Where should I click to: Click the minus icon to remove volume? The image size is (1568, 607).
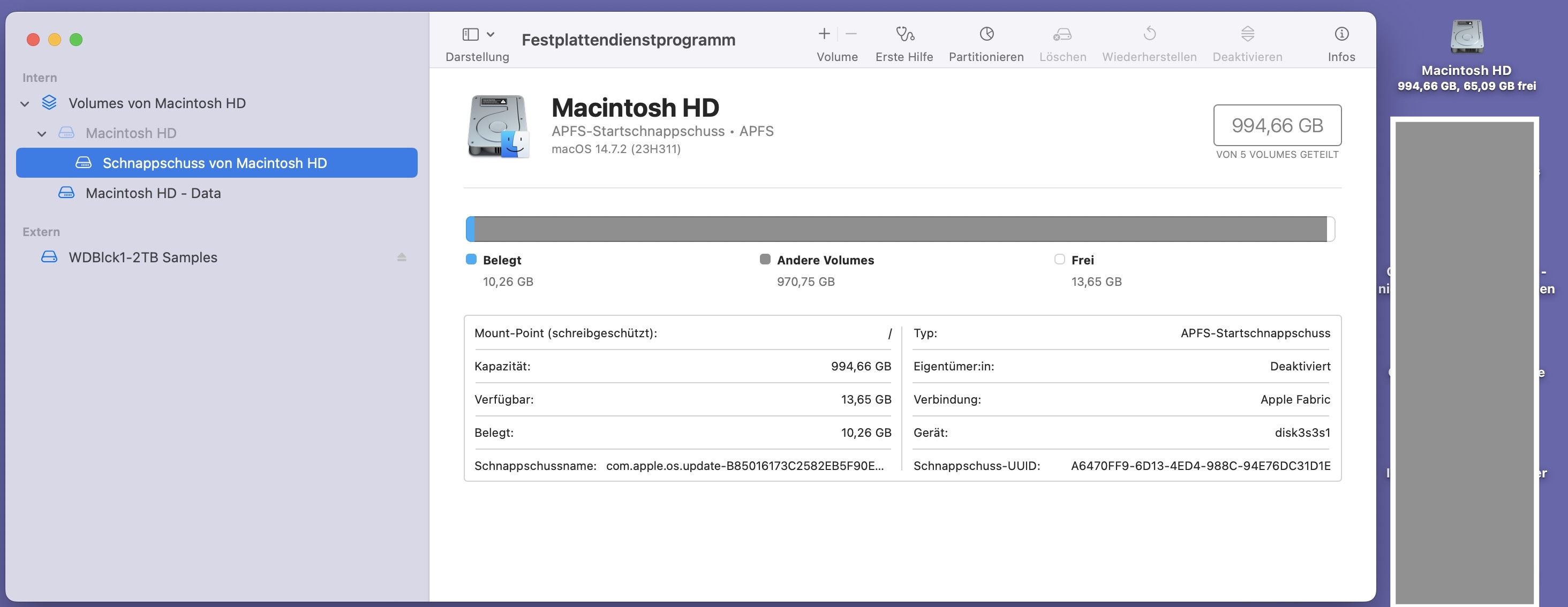tap(851, 34)
